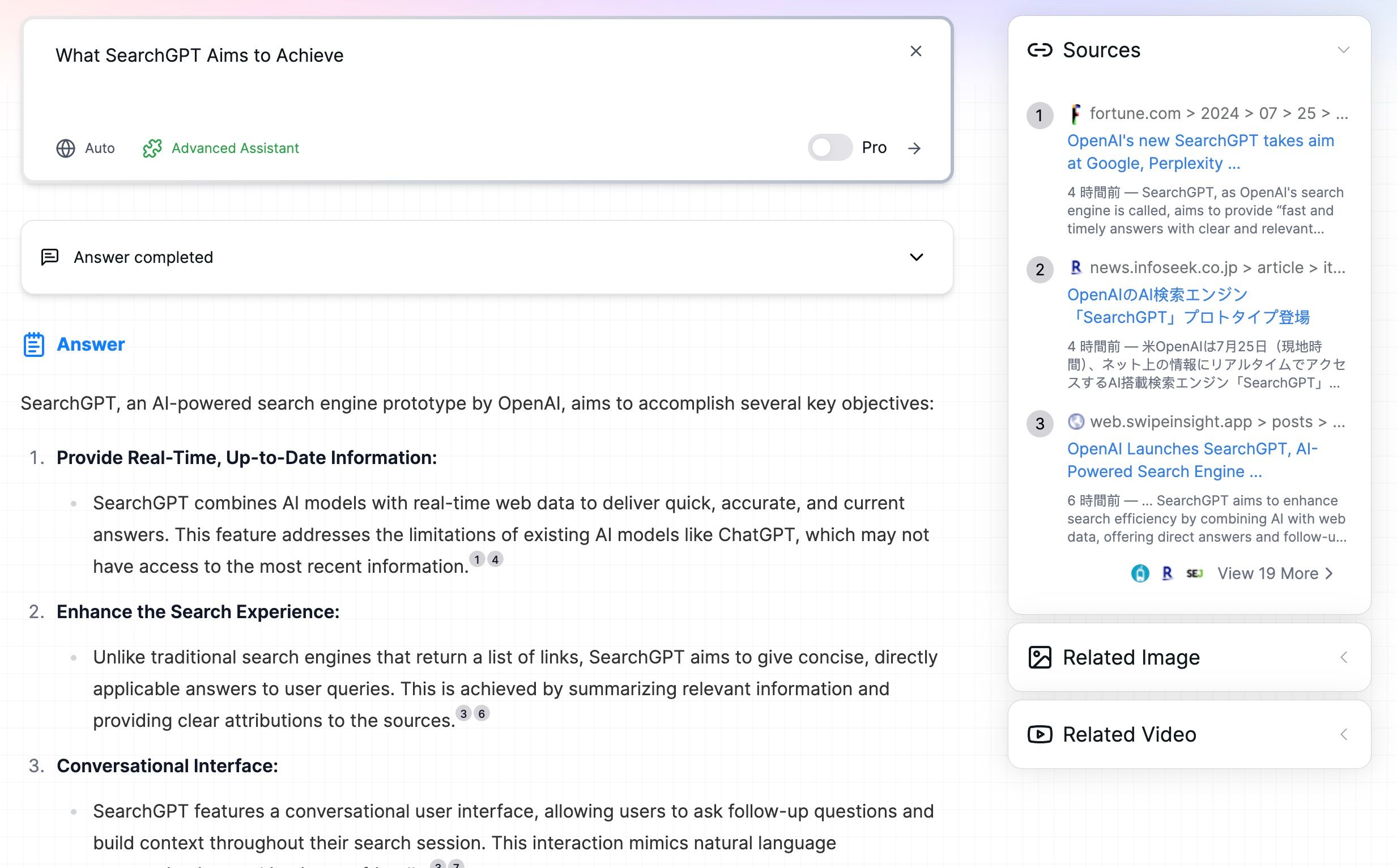Click Provide Real-Time, Up-to-Date Information heading
Image resolution: width=1397 pixels, height=868 pixels.
[247, 458]
